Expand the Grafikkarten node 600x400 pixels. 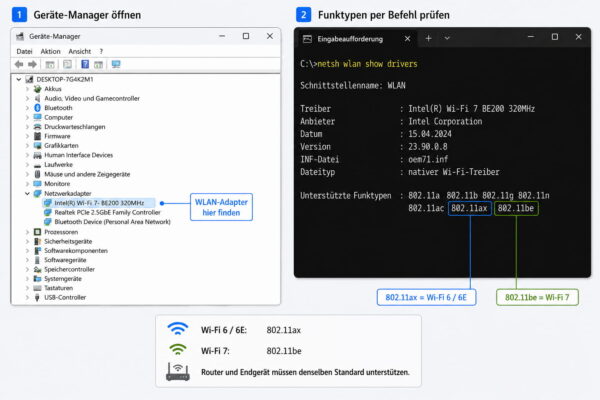point(27,145)
